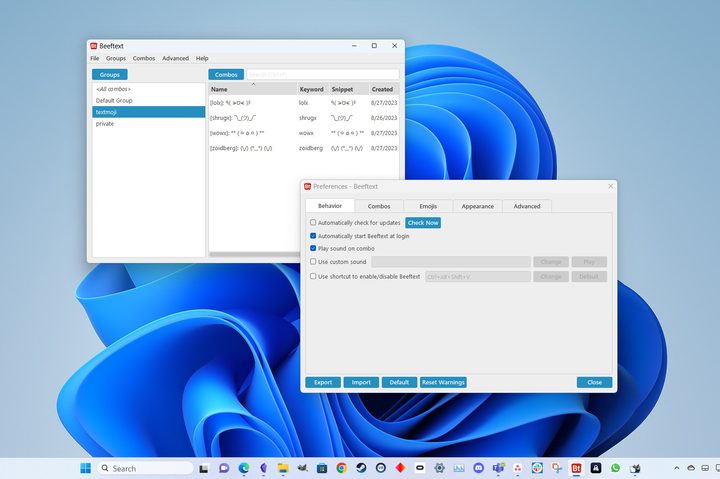
Task: Disable Play sound on combo
Action: pos(313,248)
